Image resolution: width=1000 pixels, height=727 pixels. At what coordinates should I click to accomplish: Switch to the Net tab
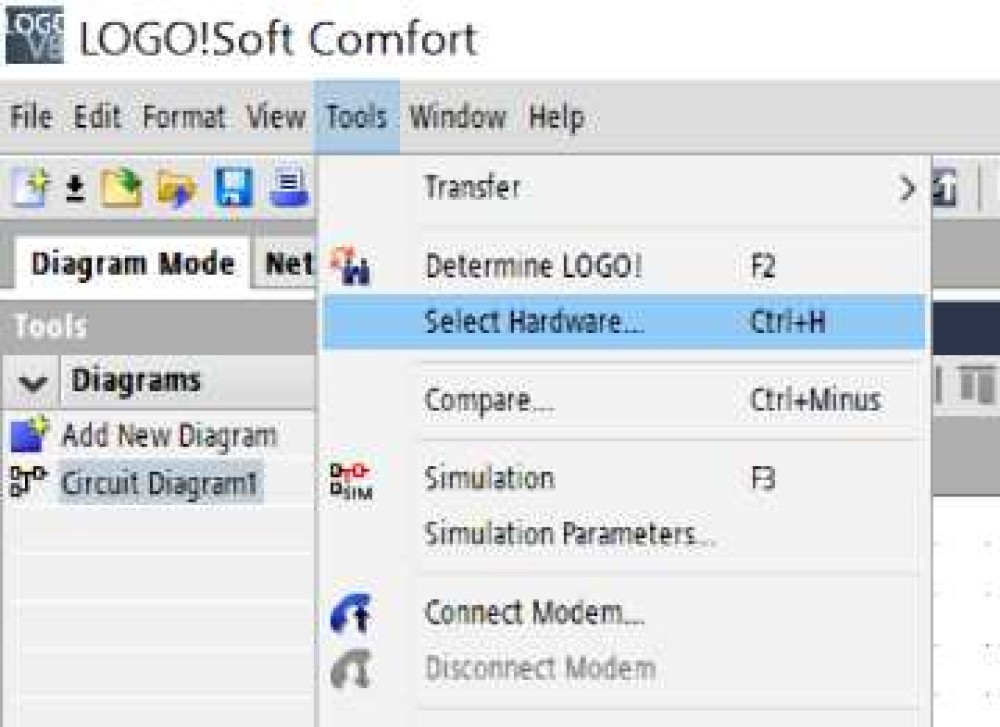point(286,264)
